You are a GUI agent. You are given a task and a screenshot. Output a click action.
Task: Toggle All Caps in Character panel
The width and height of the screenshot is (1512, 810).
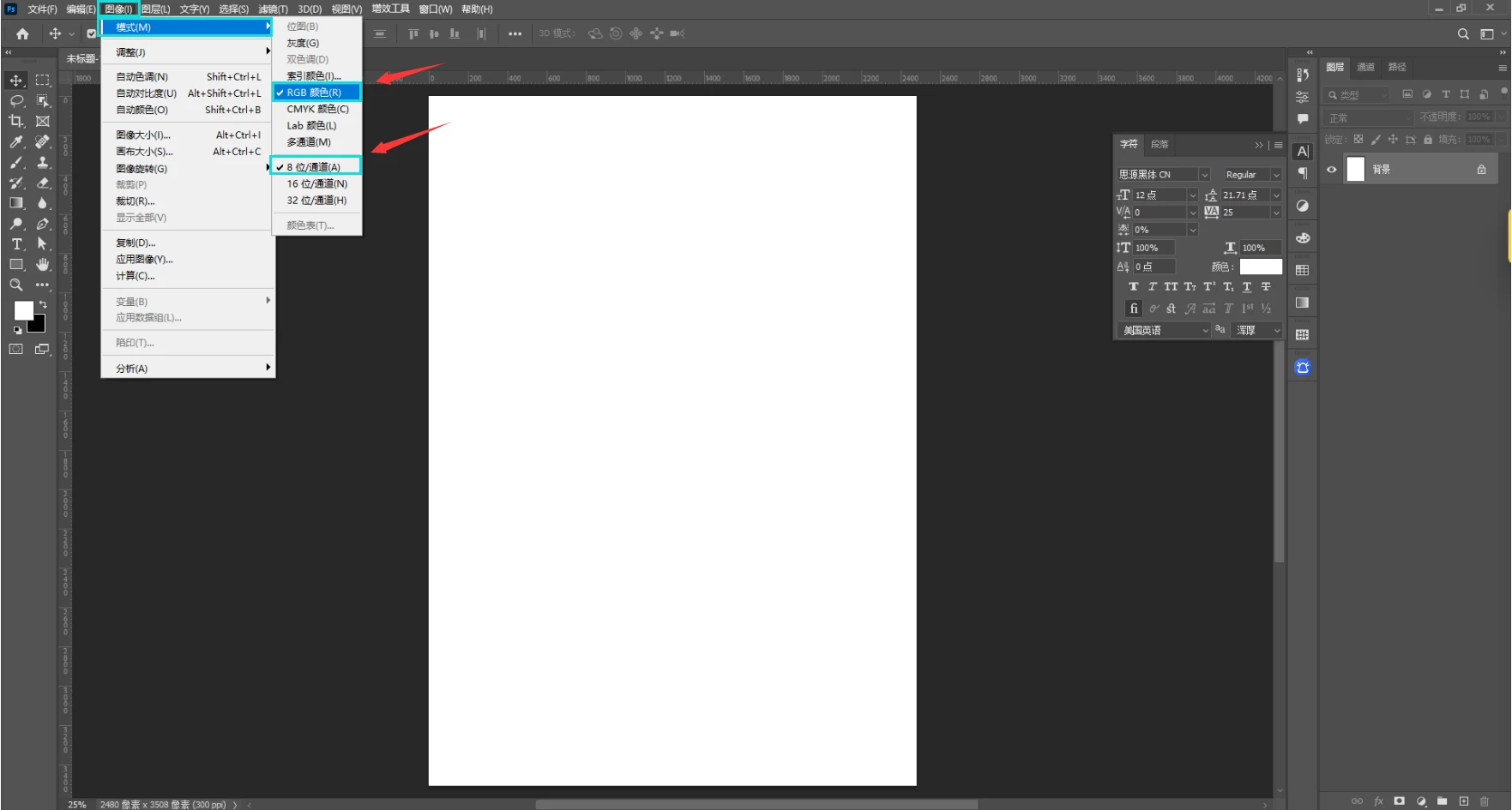1171,287
